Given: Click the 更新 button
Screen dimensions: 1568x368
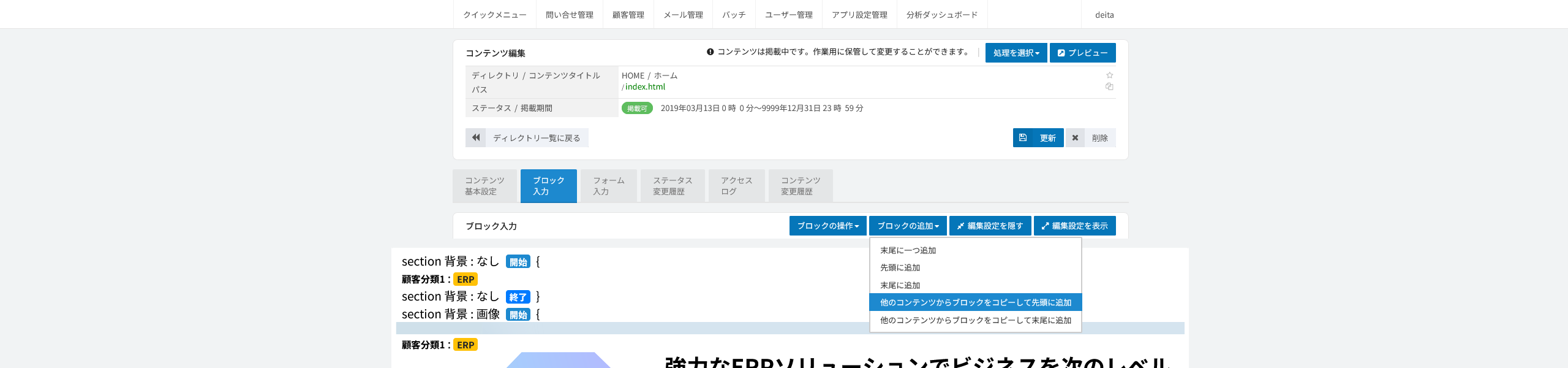Looking at the screenshot, I should coord(1038,138).
